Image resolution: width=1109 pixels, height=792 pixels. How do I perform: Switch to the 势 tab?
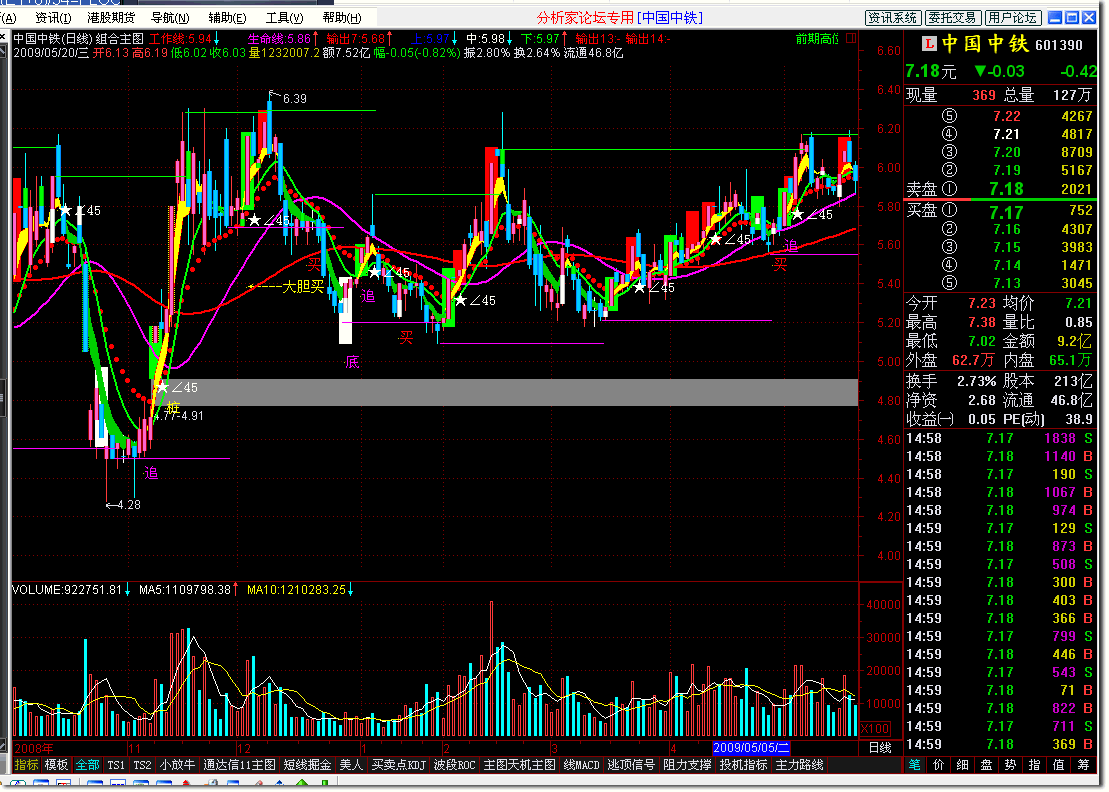1011,765
